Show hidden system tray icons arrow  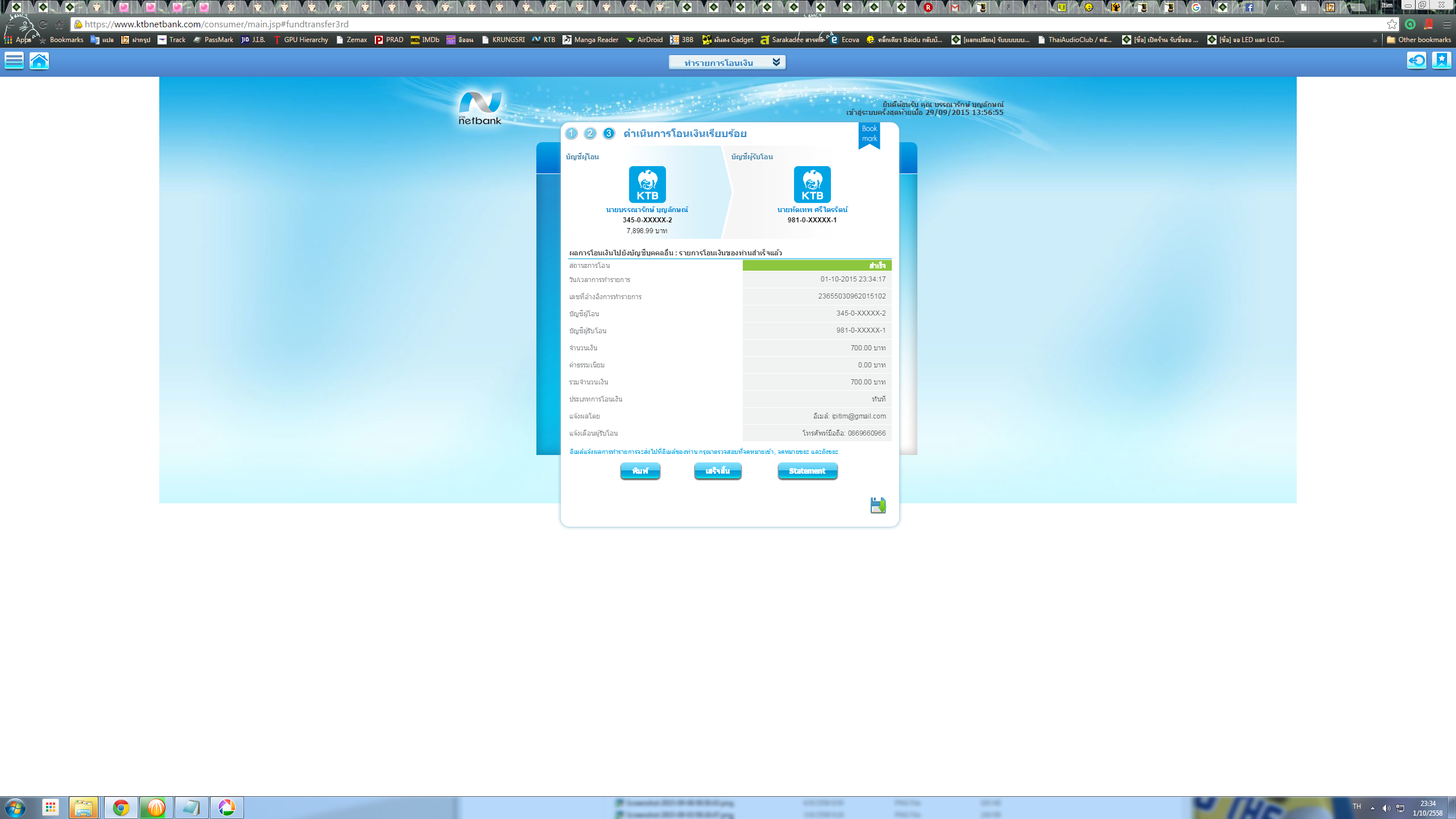1372,808
